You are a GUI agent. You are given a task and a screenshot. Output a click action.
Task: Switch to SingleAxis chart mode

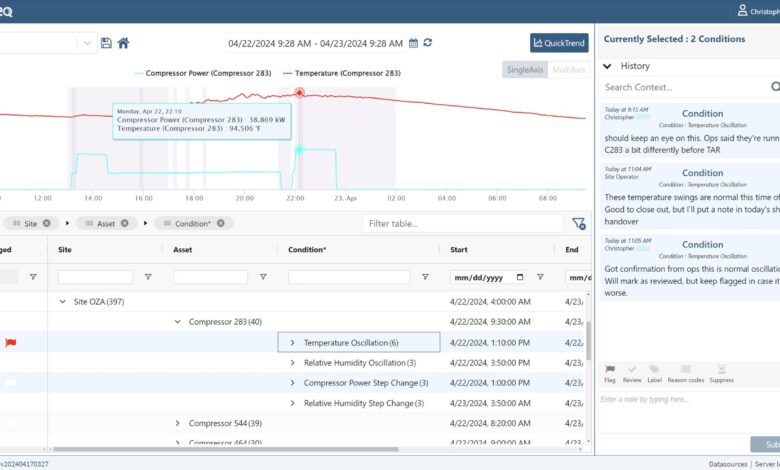pos(525,70)
